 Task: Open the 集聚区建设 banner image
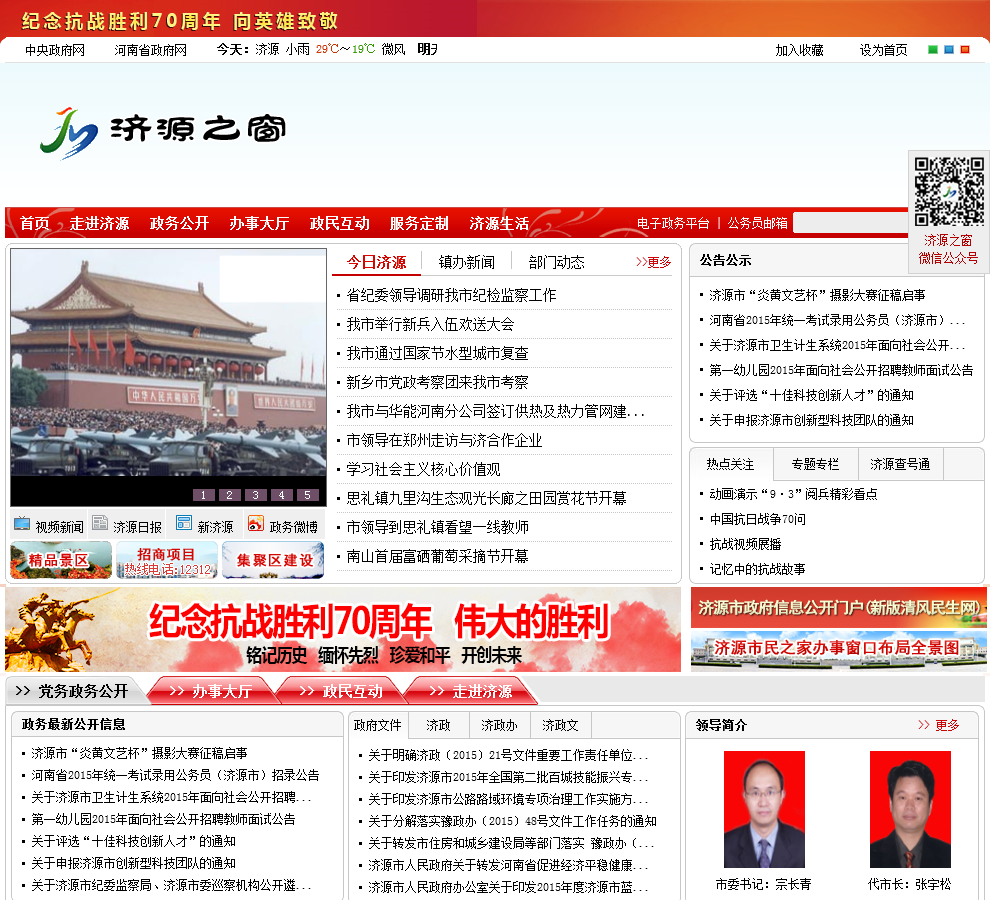273,560
